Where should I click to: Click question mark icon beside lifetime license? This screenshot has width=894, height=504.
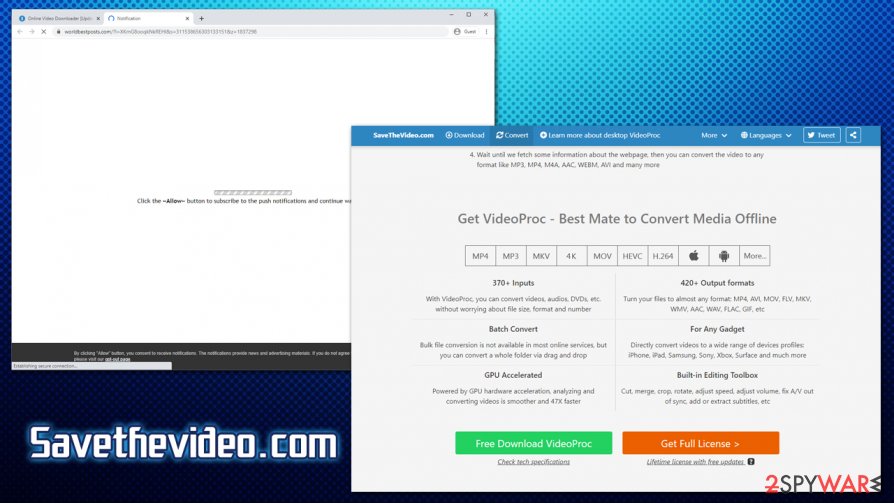[x=751, y=462]
